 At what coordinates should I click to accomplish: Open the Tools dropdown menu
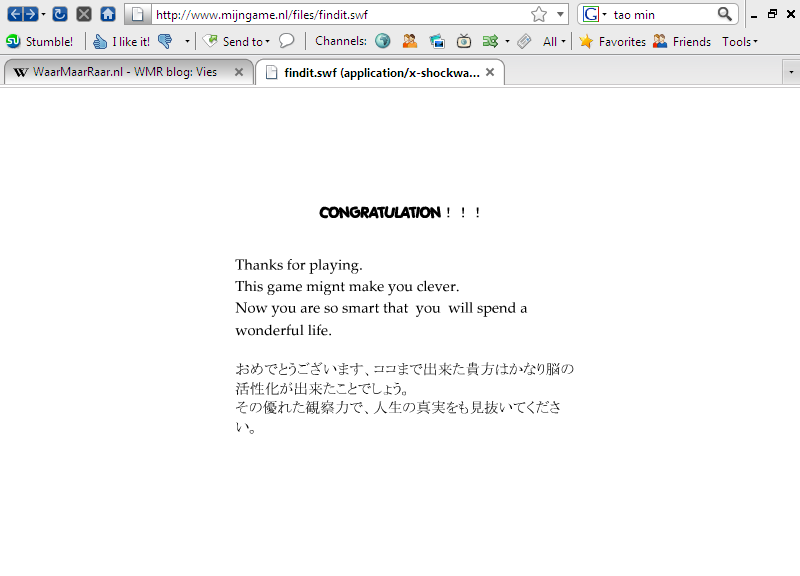point(739,41)
